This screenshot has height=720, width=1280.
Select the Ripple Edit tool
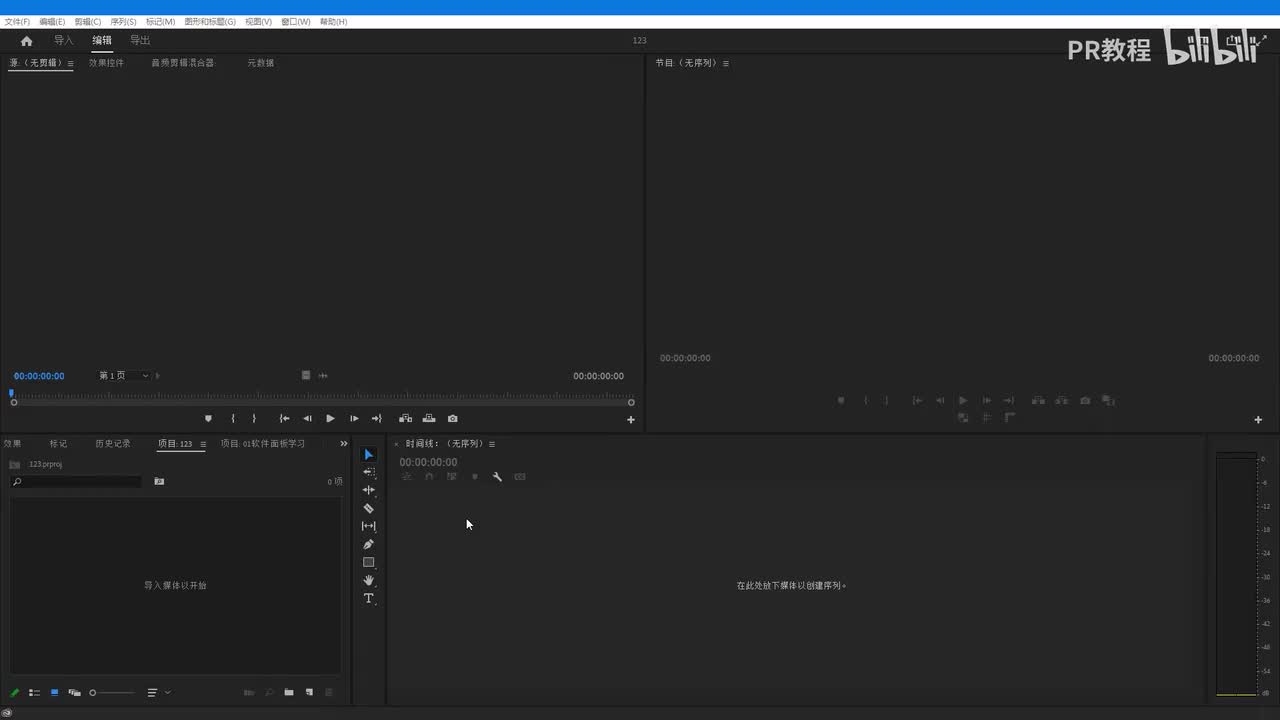click(369, 490)
